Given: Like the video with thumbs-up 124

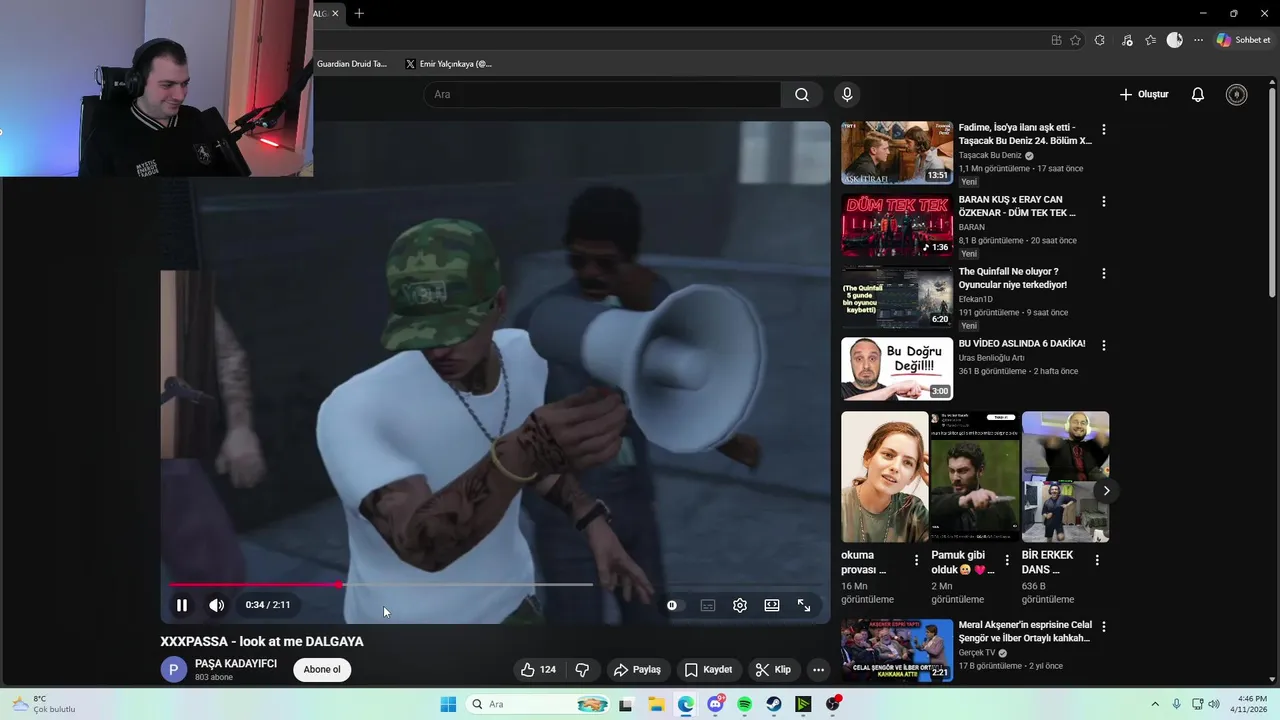Looking at the screenshot, I should (538, 670).
